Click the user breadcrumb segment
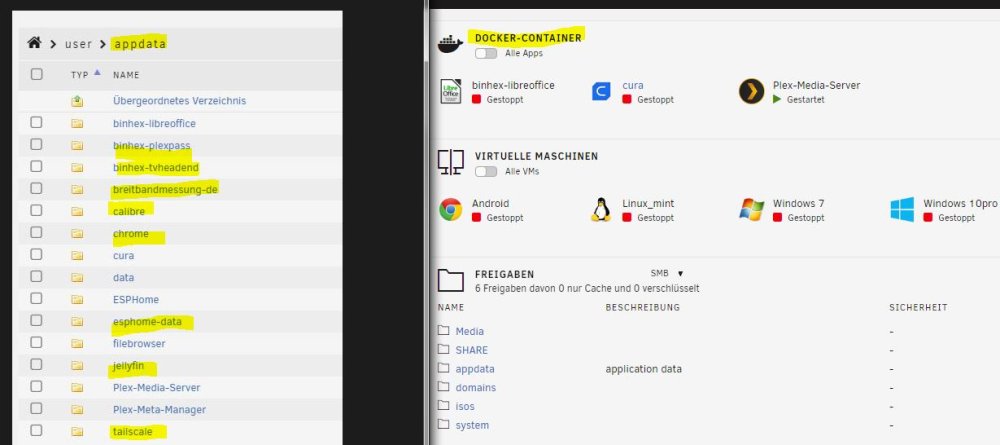Image resolution: width=1000 pixels, height=445 pixels. tap(78, 44)
